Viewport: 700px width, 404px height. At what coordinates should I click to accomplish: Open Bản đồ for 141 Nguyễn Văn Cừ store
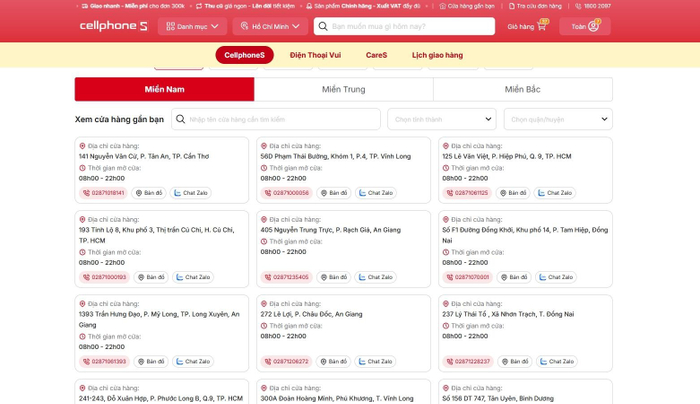pyautogui.click(x=149, y=193)
